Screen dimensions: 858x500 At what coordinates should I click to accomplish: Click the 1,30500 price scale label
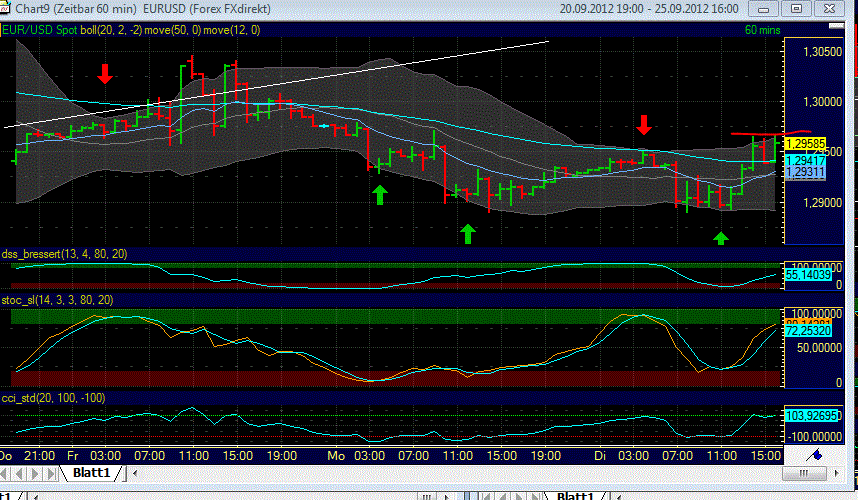[822, 52]
